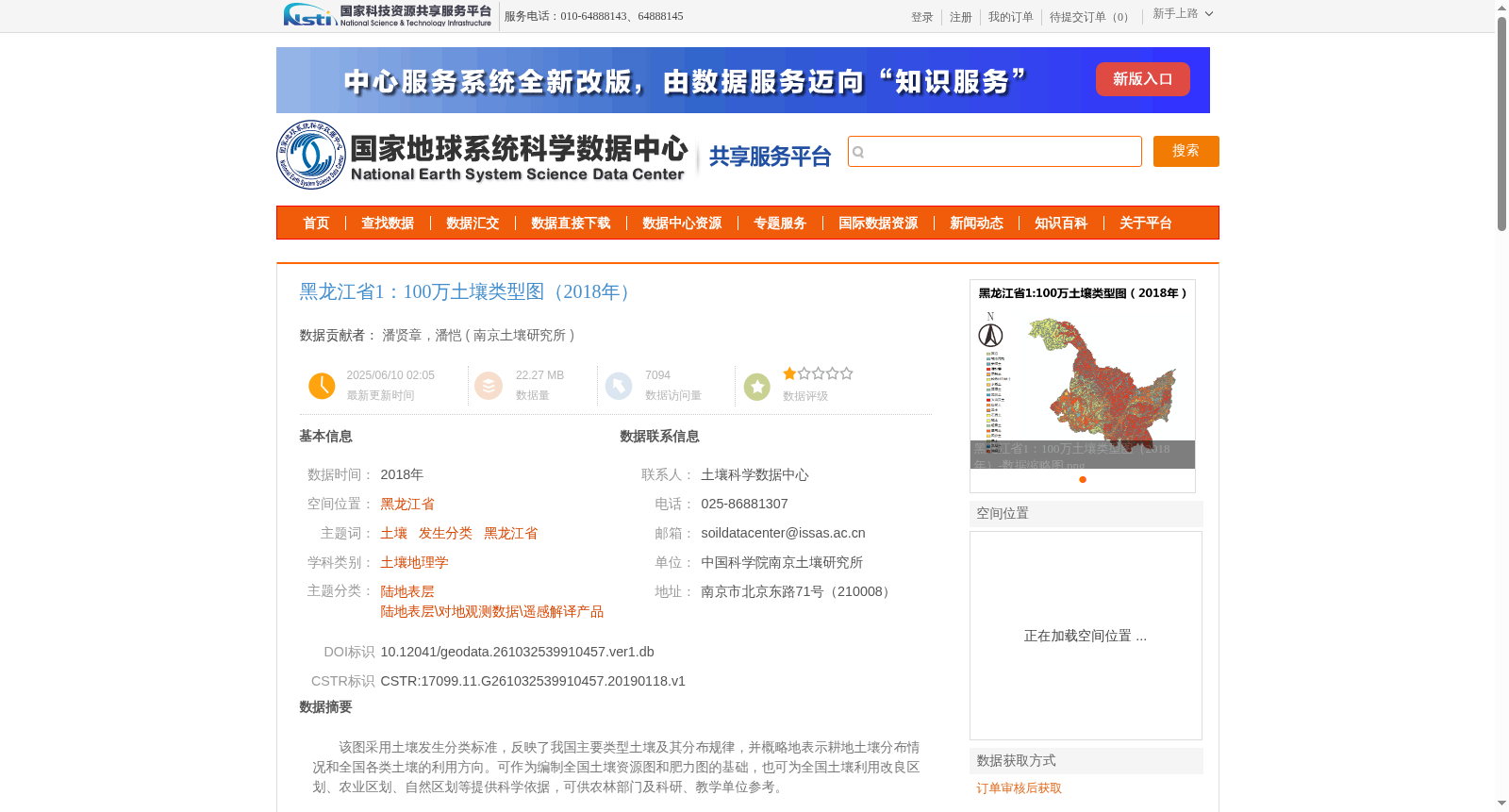Open the 数据汇交 menu

pyautogui.click(x=473, y=224)
